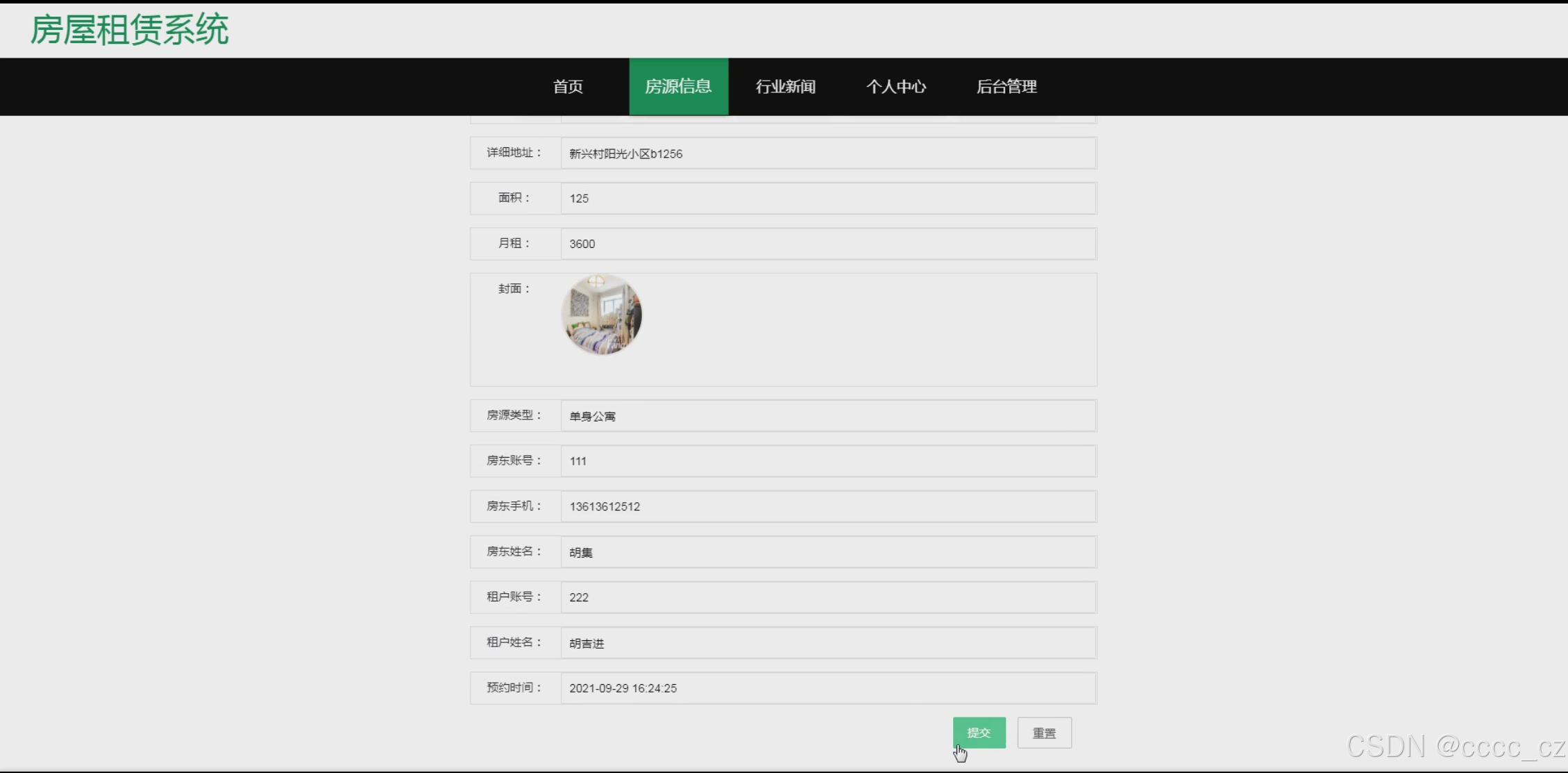Open the 预约时间 datetime field
The width and height of the screenshot is (1568, 773).
(x=827, y=688)
